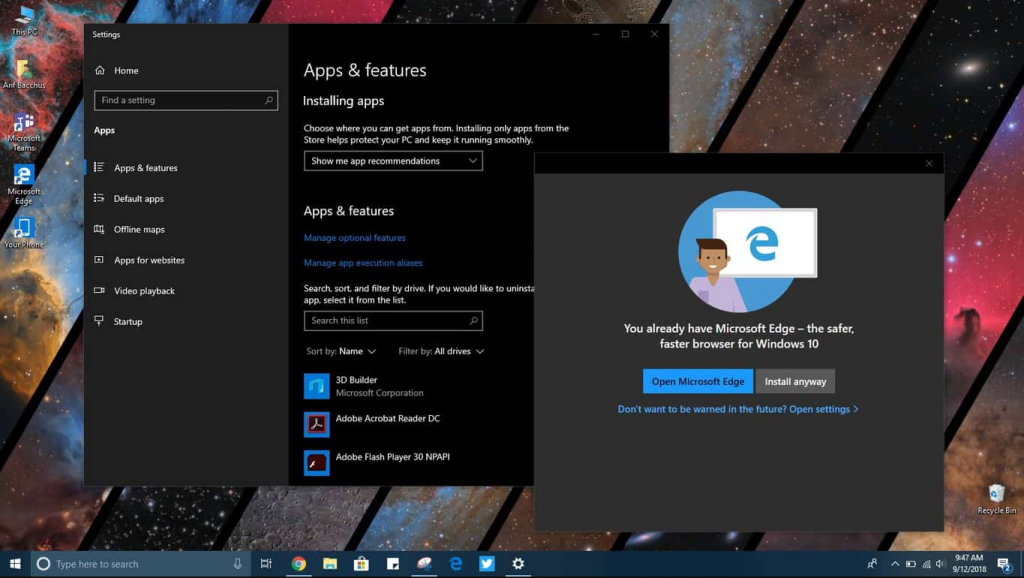
Task: Expand the Show me app recommendations dropdown
Action: 393,161
